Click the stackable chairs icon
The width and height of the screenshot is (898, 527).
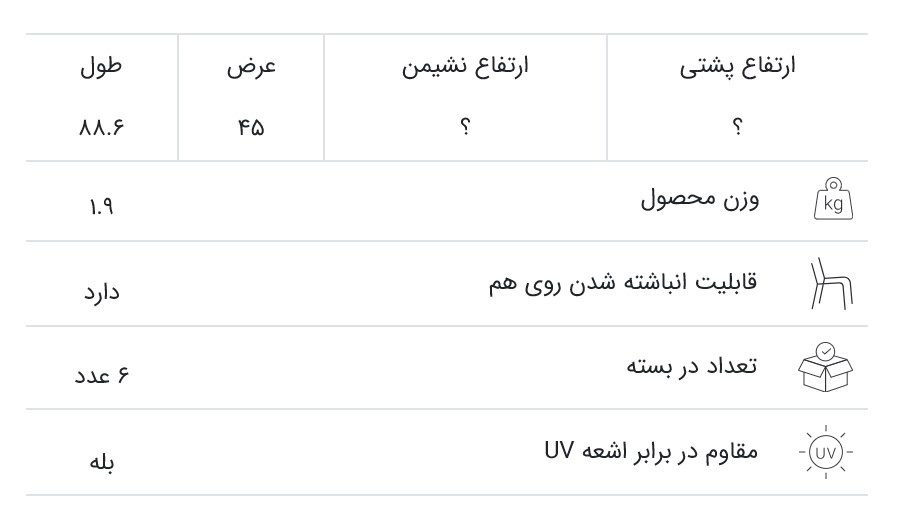click(833, 283)
